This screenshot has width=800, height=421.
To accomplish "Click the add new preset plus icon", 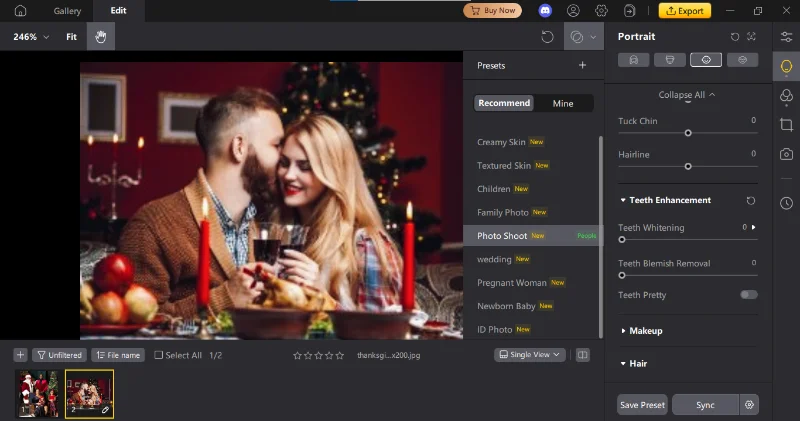I will [x=582, y=66].
